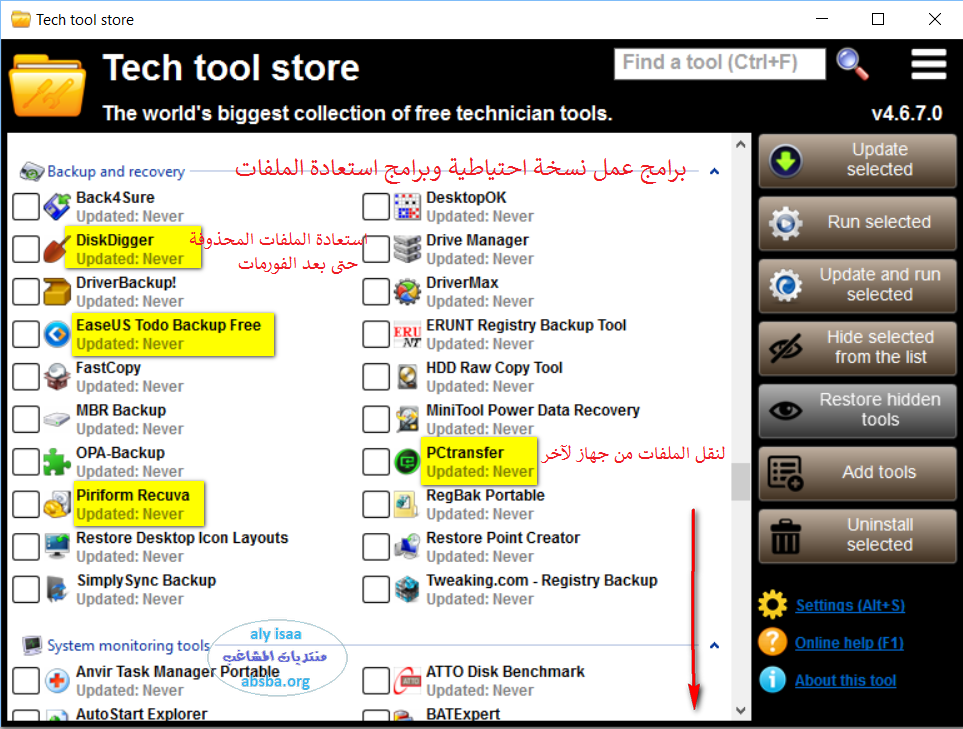
Task: Open the Settings (Alt+S) link
Action: 850,605
